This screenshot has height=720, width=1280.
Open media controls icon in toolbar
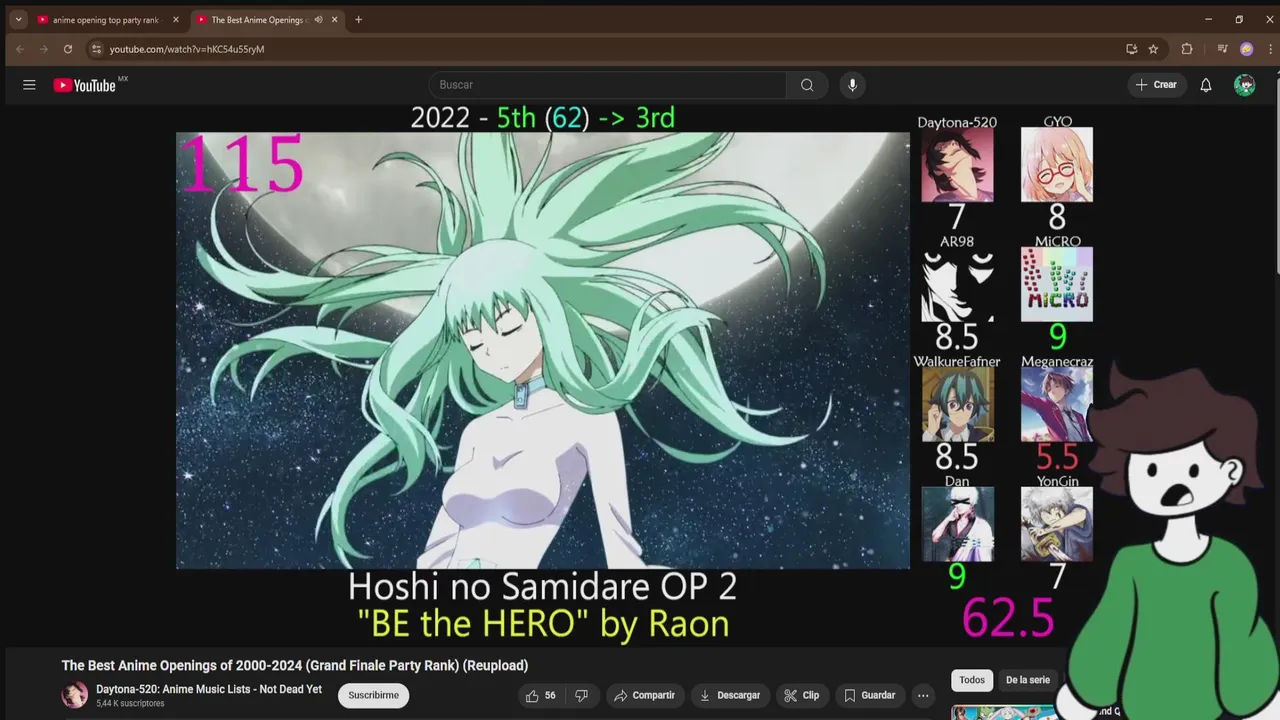click(x=1222, y=49)
